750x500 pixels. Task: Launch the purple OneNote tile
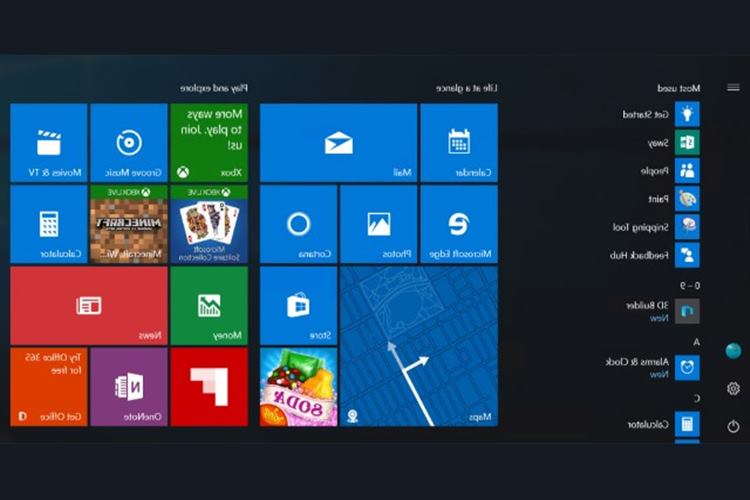coord(129,387)
